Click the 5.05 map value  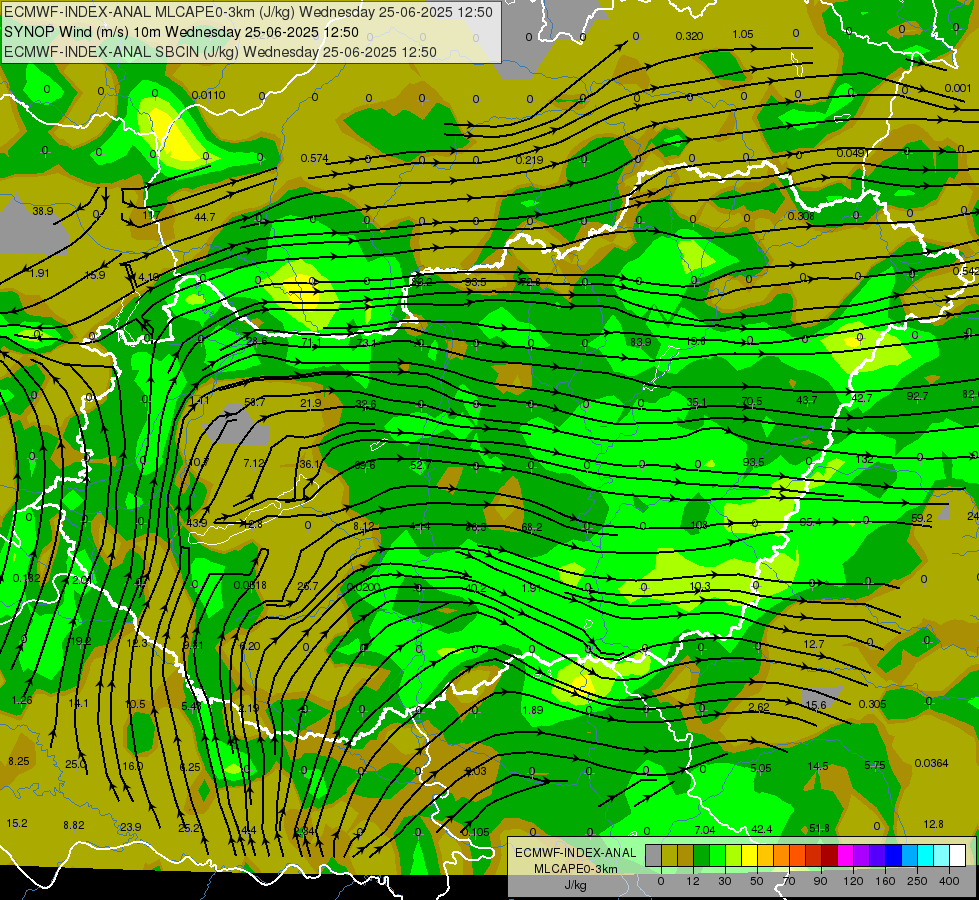[760, 768]
